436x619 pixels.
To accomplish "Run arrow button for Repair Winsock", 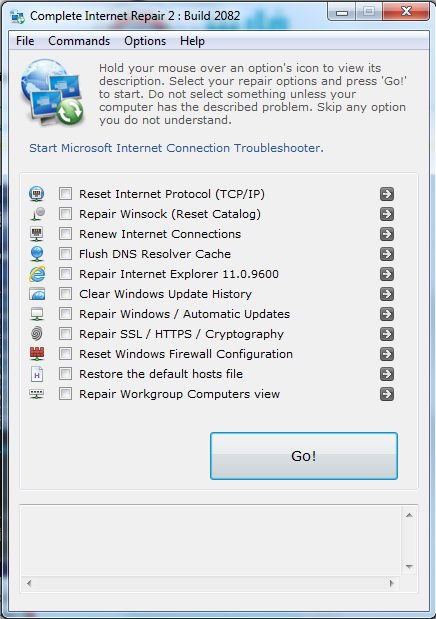I will [x=387, y=214].
